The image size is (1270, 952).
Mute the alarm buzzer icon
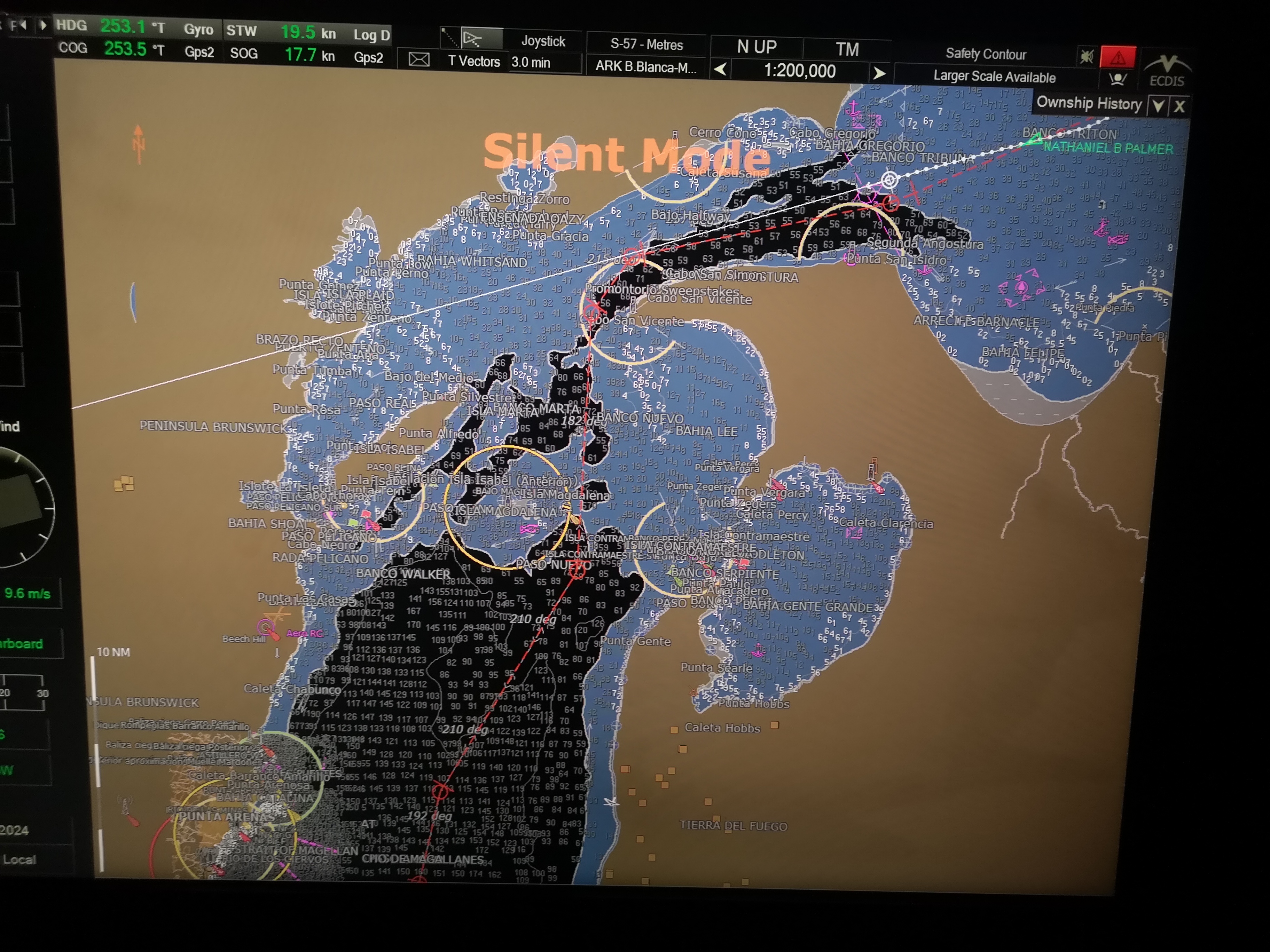[1086, 56]
